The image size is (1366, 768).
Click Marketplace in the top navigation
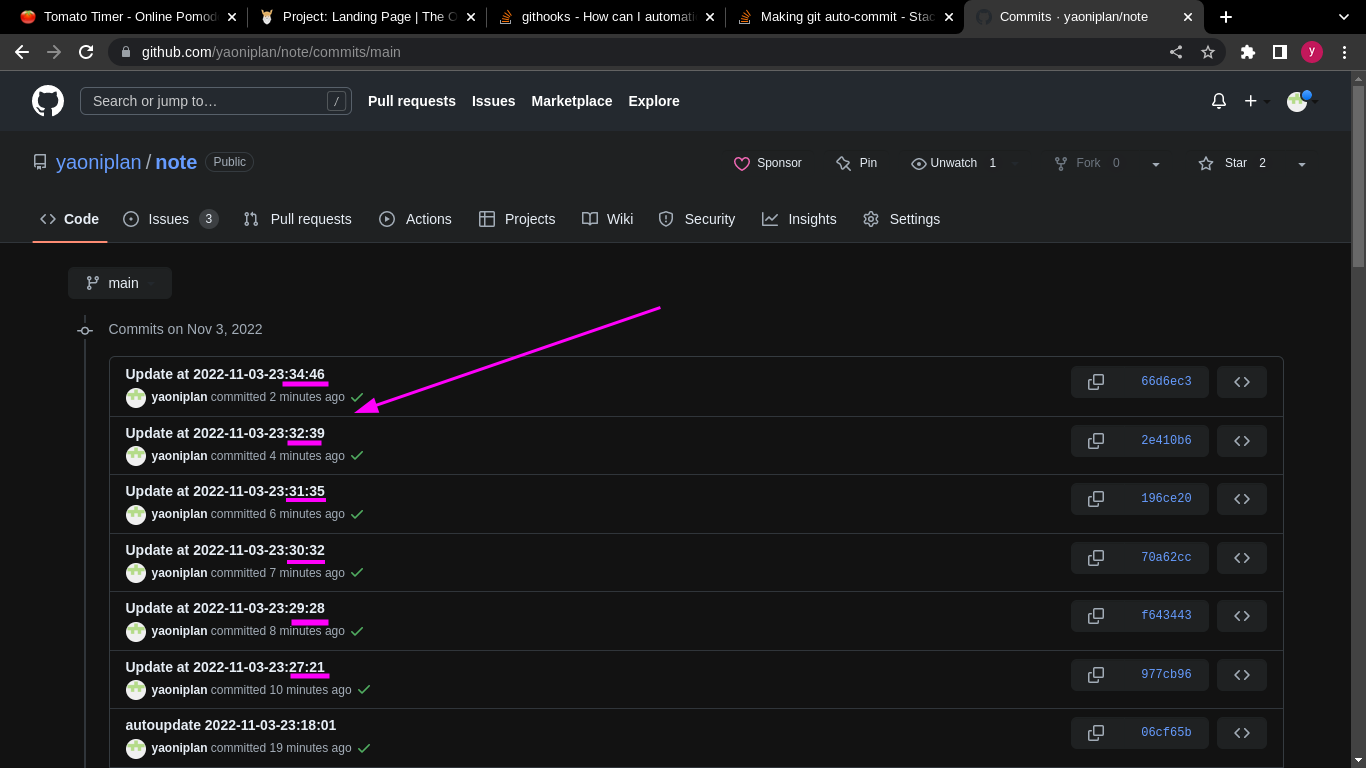(572, 101)
